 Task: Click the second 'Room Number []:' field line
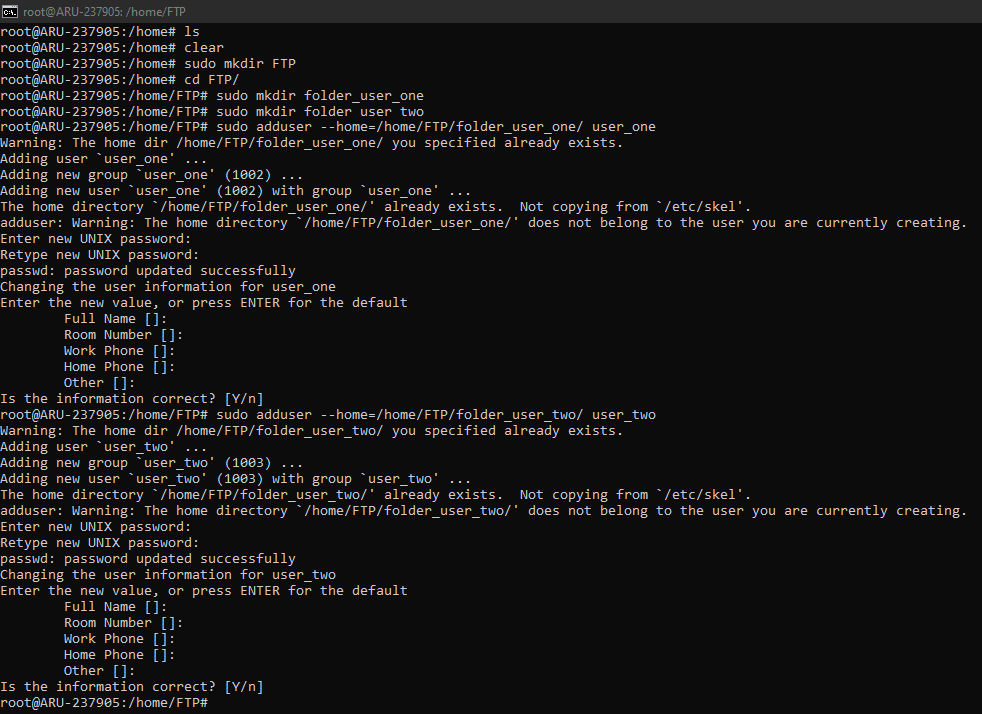point(124,623)
